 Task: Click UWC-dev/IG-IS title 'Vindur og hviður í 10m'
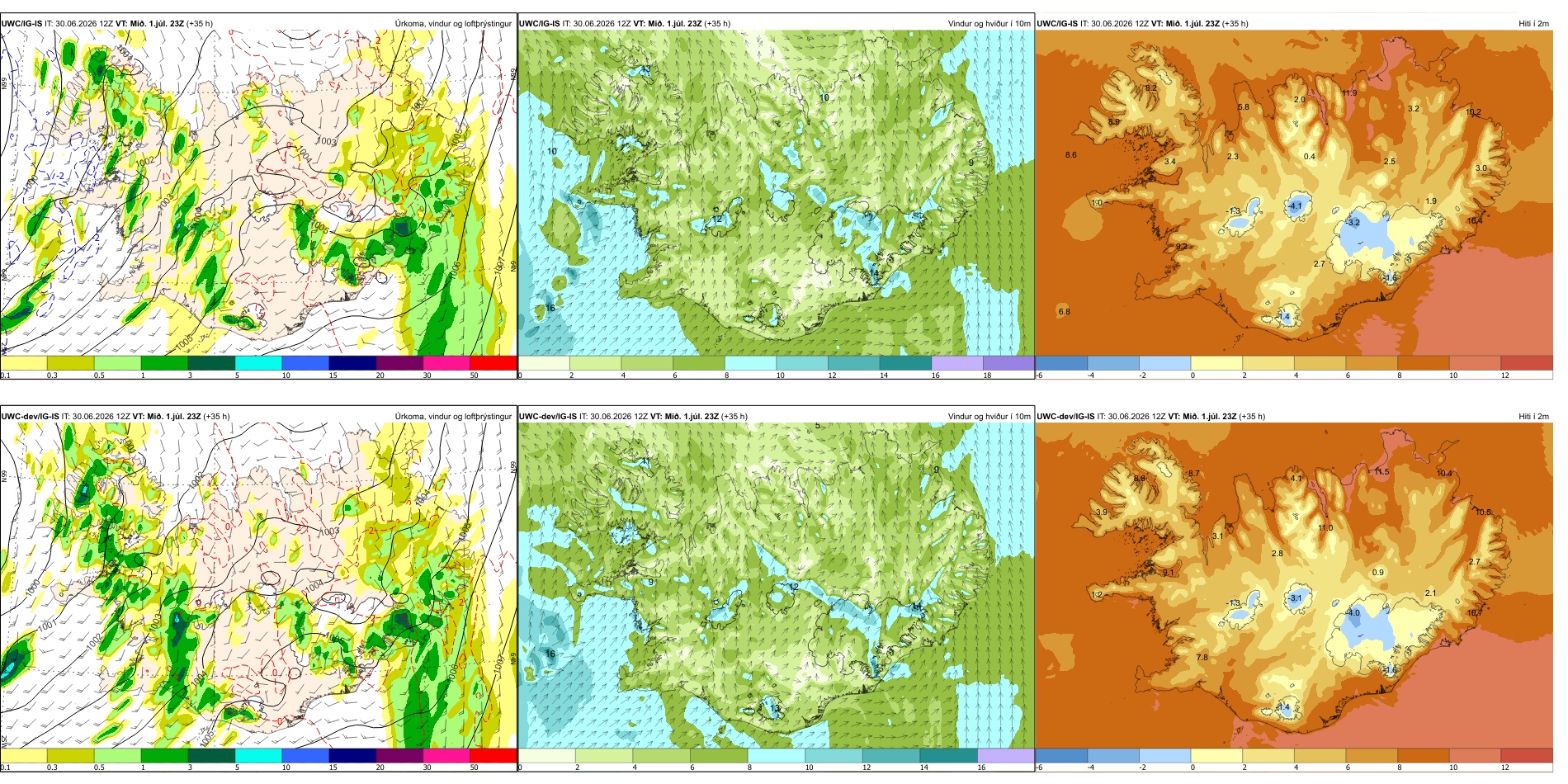[x=989, y=416]
